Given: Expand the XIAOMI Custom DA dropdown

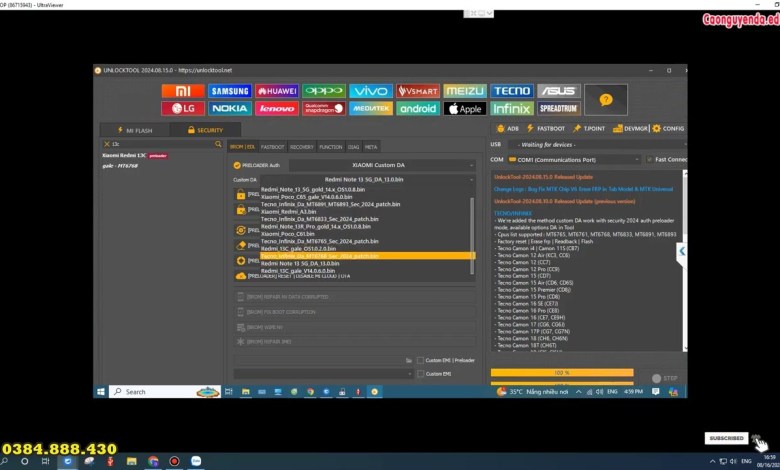Looking at the screenshot, I should point(382,165).
